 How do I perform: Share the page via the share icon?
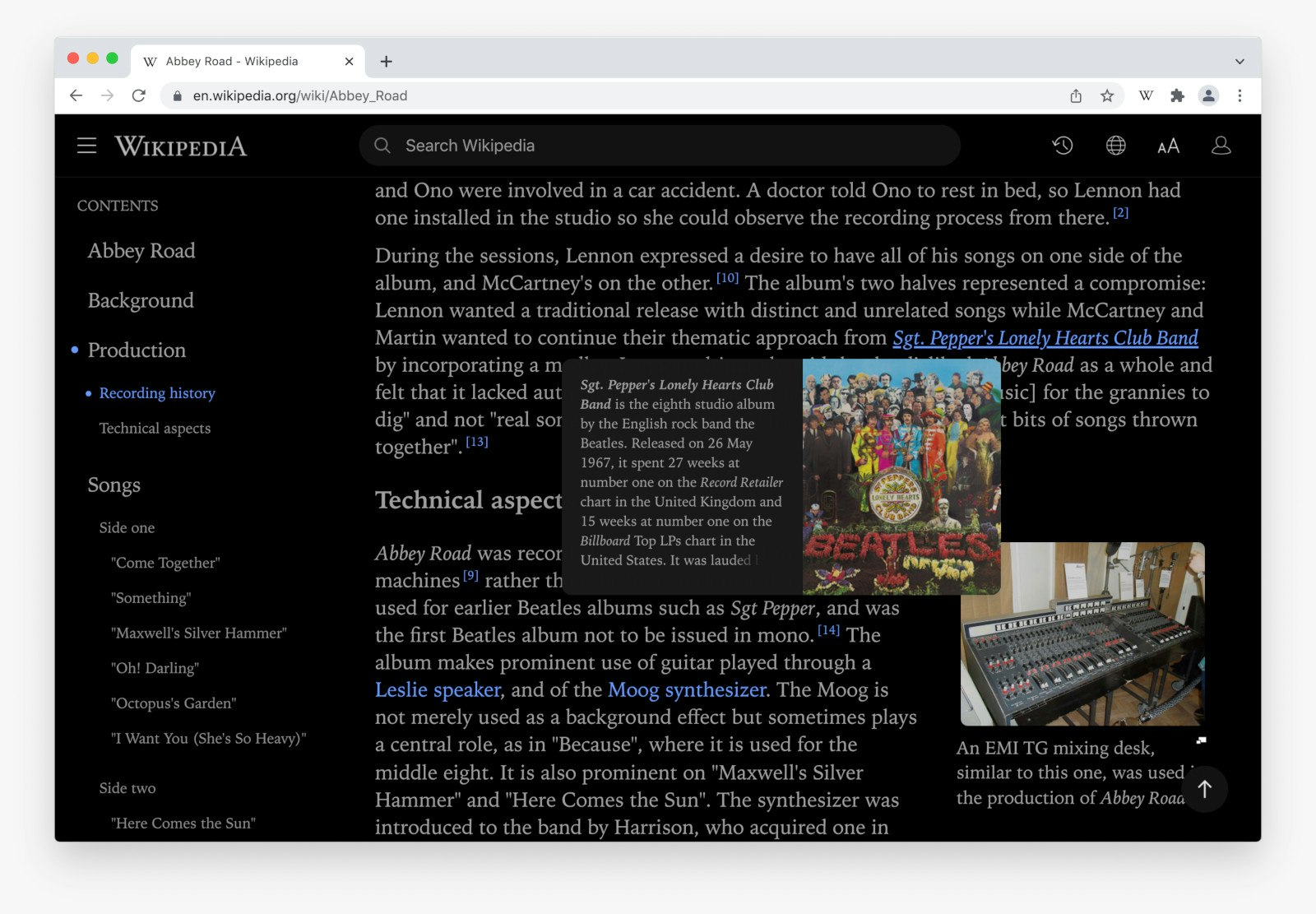(x=1076, y=95)
